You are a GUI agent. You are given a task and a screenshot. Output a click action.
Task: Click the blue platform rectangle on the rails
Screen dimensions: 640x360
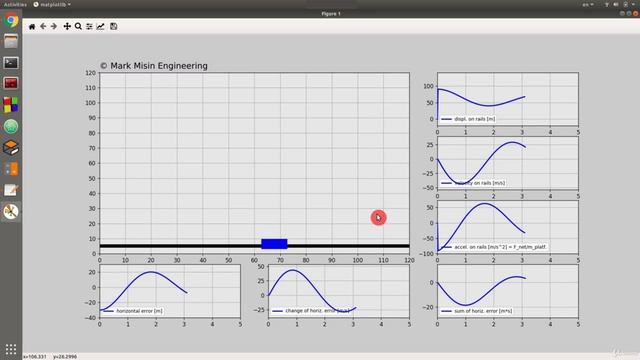click(x=274, y=244)
